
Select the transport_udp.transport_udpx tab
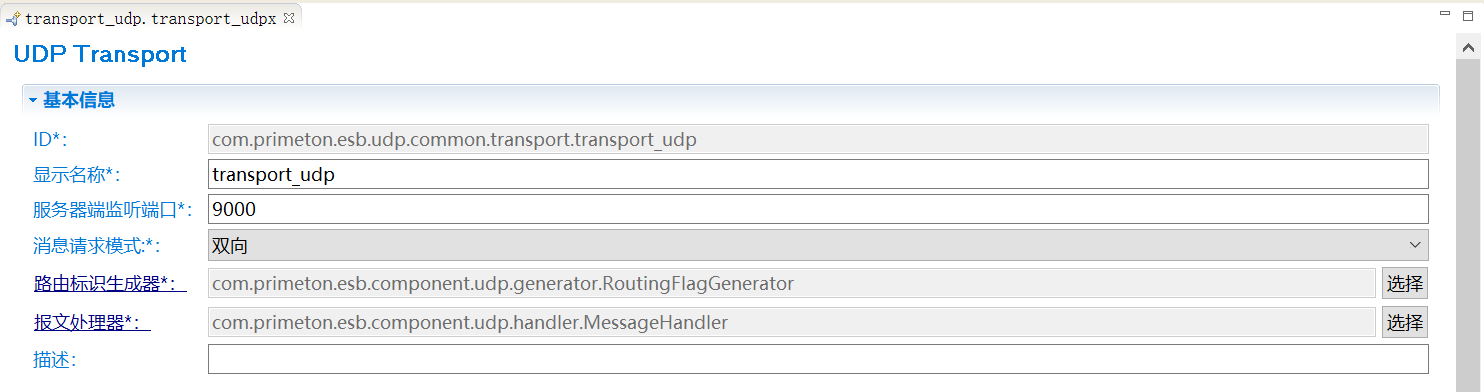tap(150, 18)
